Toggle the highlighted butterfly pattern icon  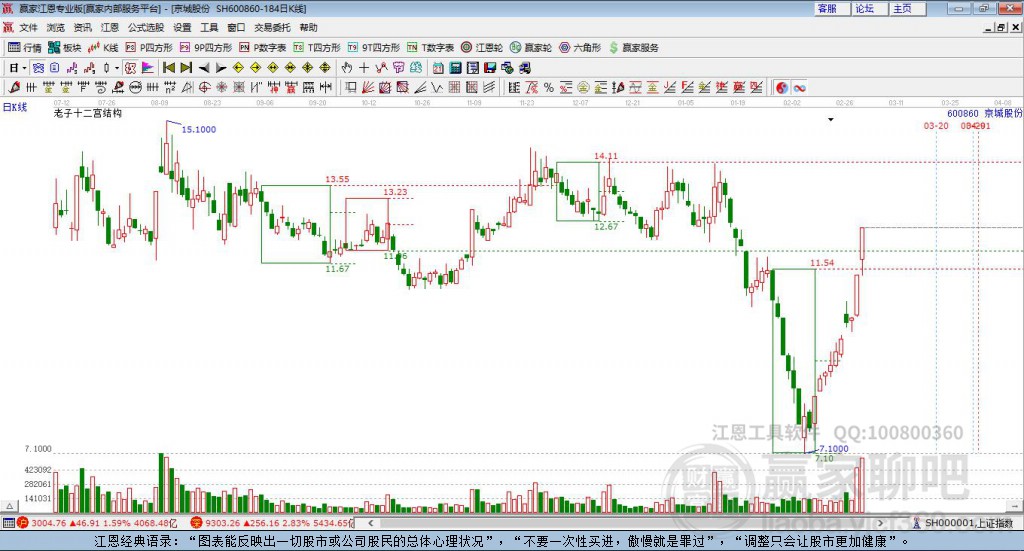tap(39, 68)
